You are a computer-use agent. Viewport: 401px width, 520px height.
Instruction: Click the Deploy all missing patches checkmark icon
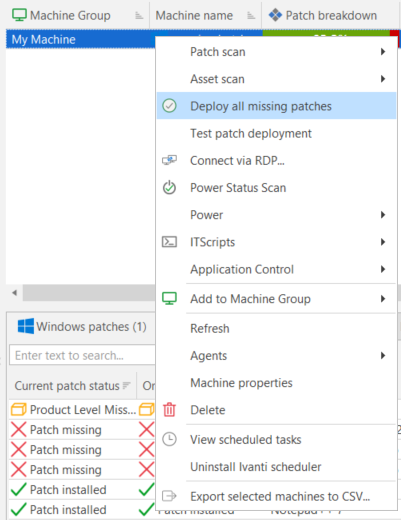[x=169, y=106]
